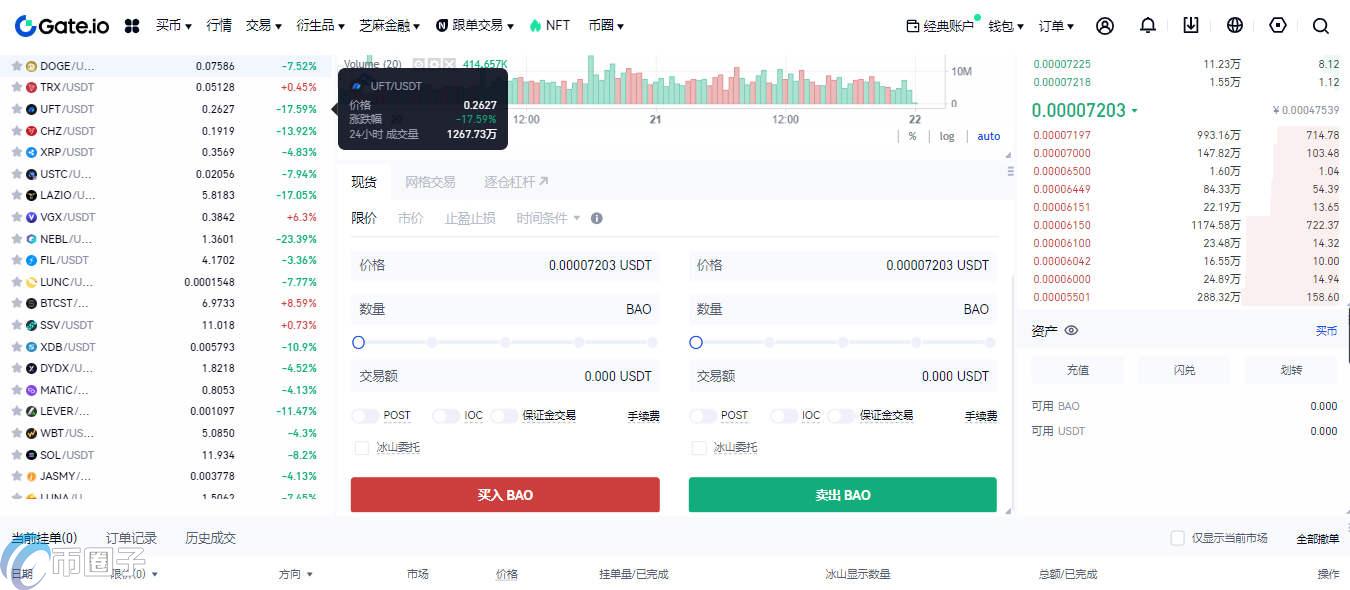Viewport: 1350px width, 590px height.
Task: Open the language globe icon
Action: 1235,25
